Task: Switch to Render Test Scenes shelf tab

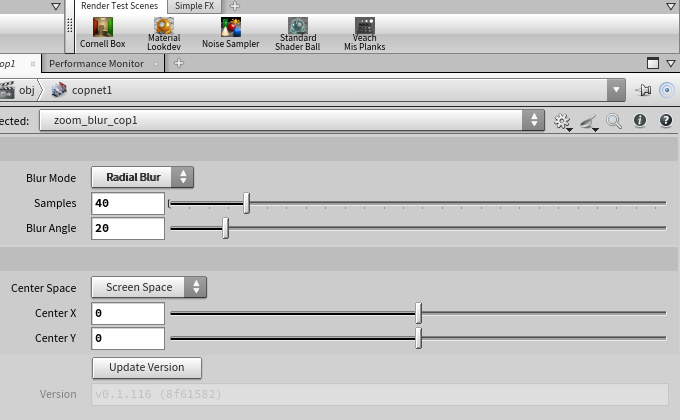Action: (119, 6)
